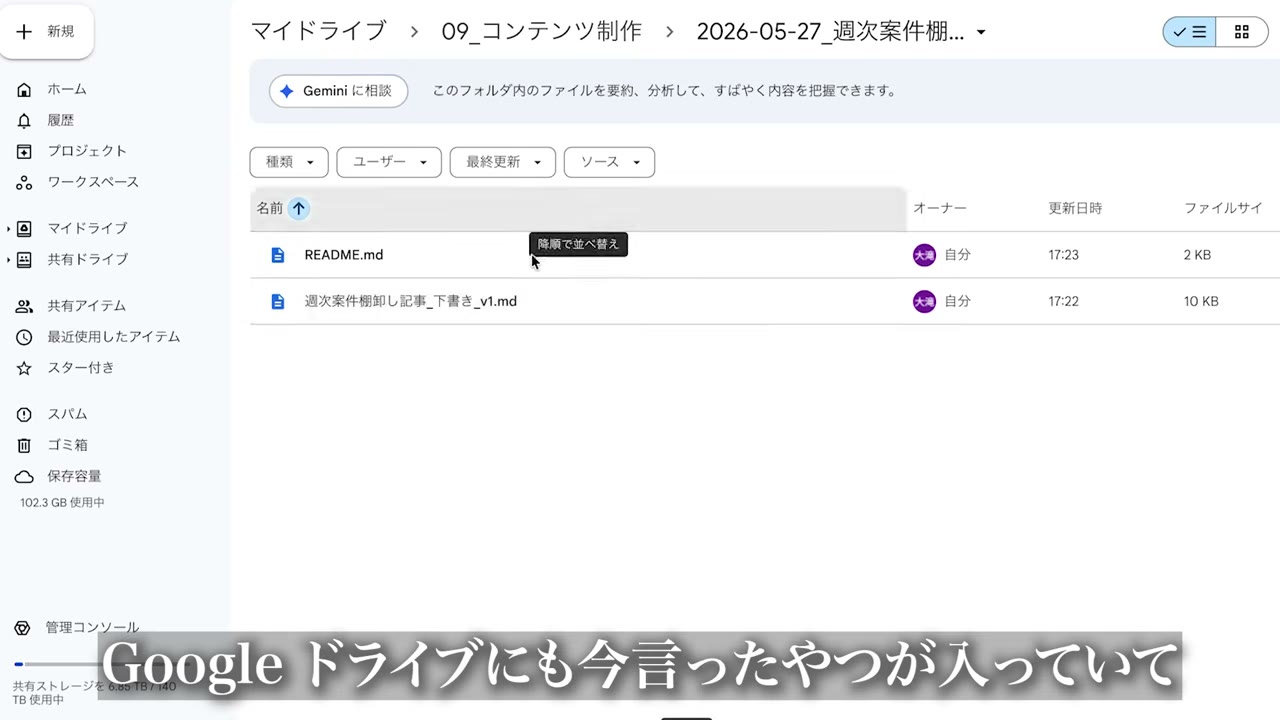1280x720 pixels.
Task: Open 共有アイテム in the sidebar
Action: coord(87,306)
